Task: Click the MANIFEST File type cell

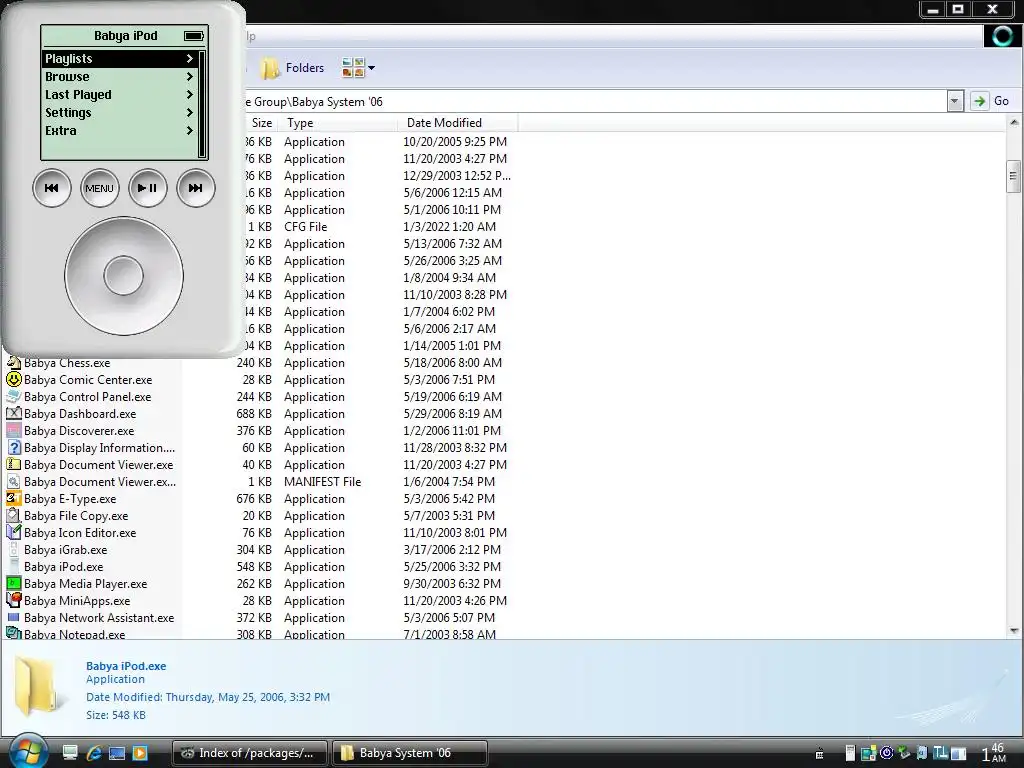Action: [x=323, y=482]
